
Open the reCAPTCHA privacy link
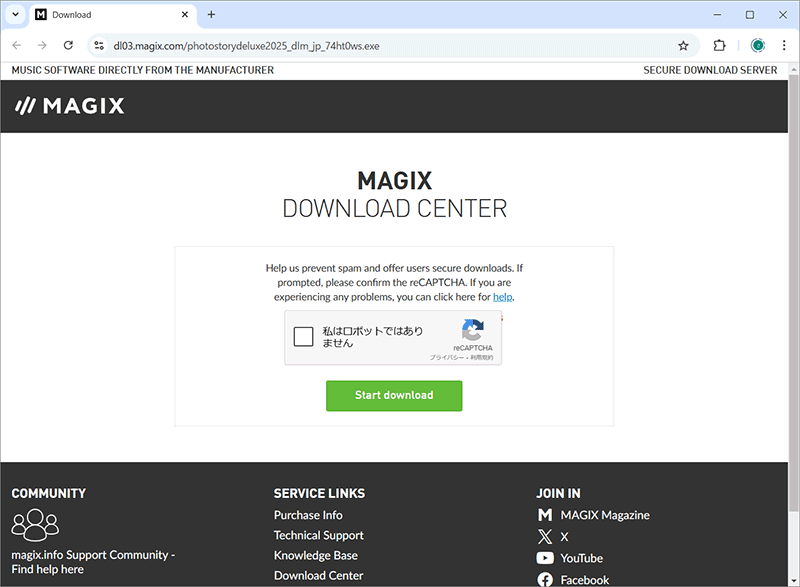point(446,358)
